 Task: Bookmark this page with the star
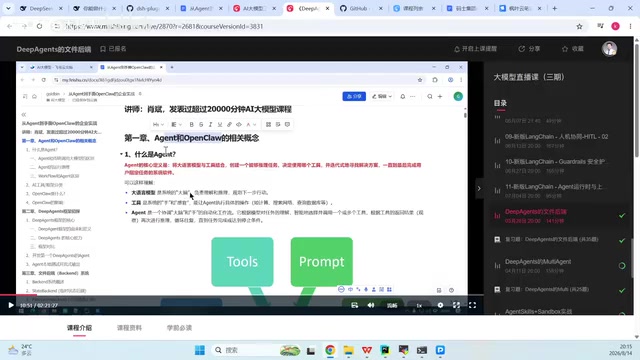(579, 26)
